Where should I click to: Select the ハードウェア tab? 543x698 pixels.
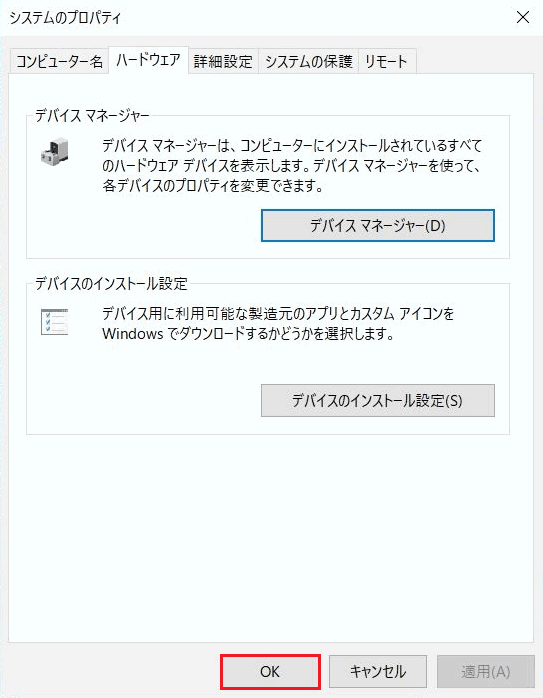click(x=148, y=60)
